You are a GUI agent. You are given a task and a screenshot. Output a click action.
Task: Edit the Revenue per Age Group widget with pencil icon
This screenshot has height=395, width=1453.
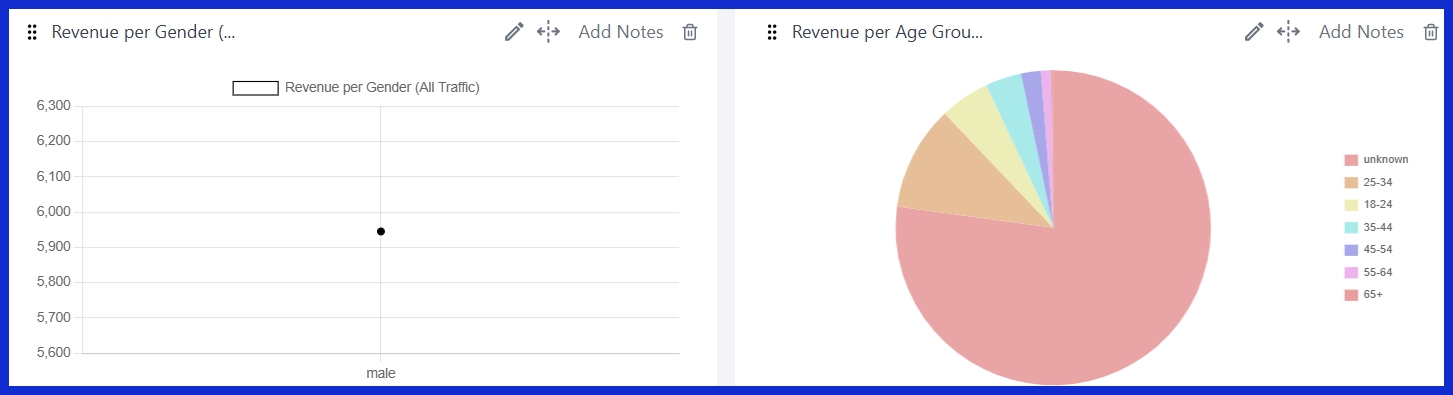pos(1254,32)
